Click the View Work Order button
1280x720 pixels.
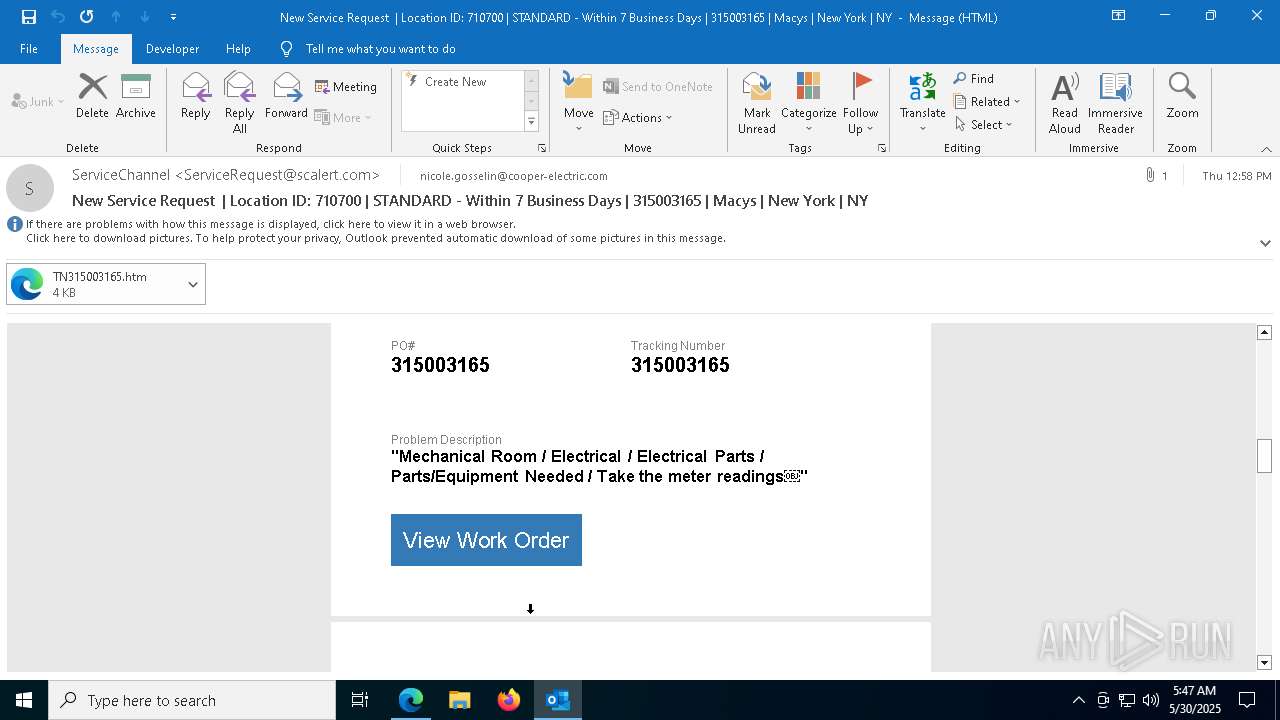[486, 540]
